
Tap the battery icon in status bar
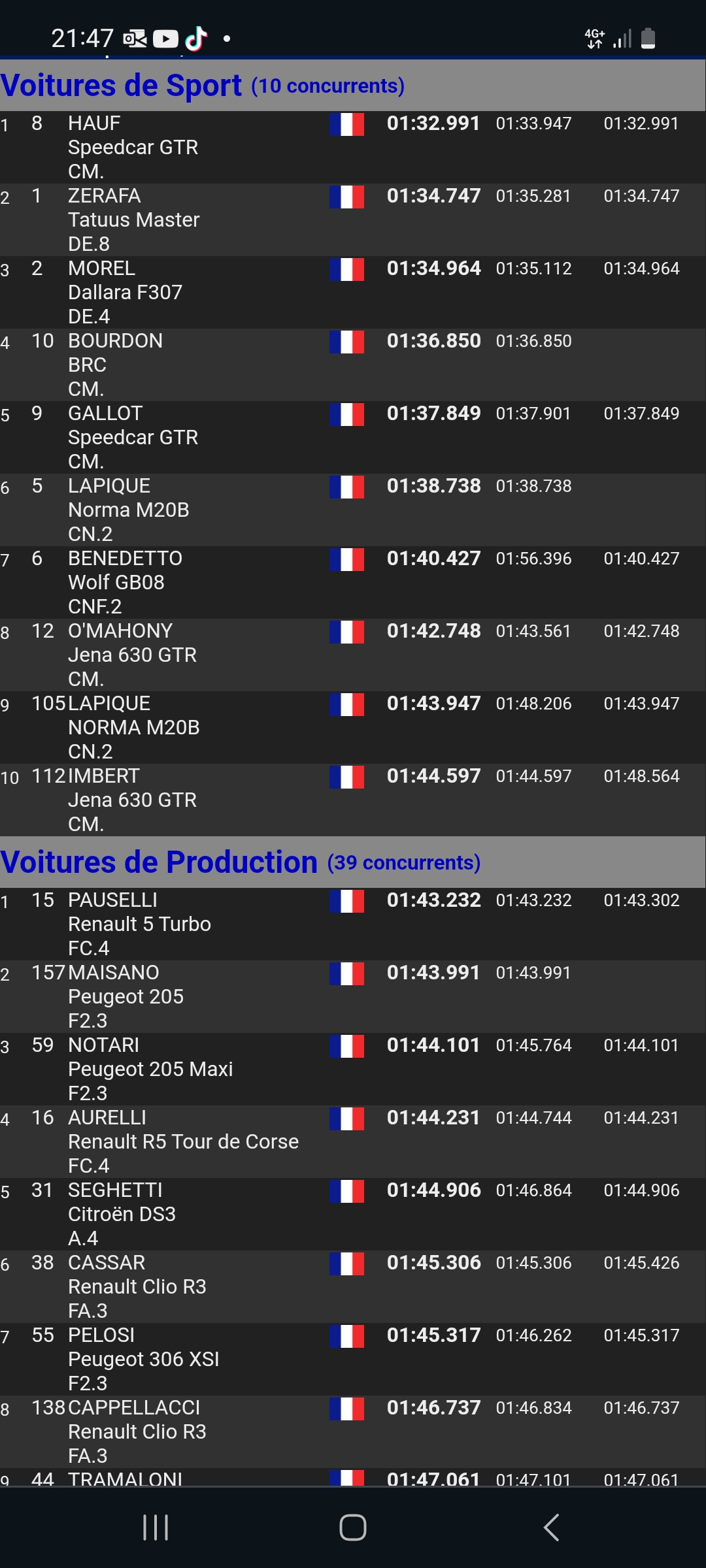648,39
